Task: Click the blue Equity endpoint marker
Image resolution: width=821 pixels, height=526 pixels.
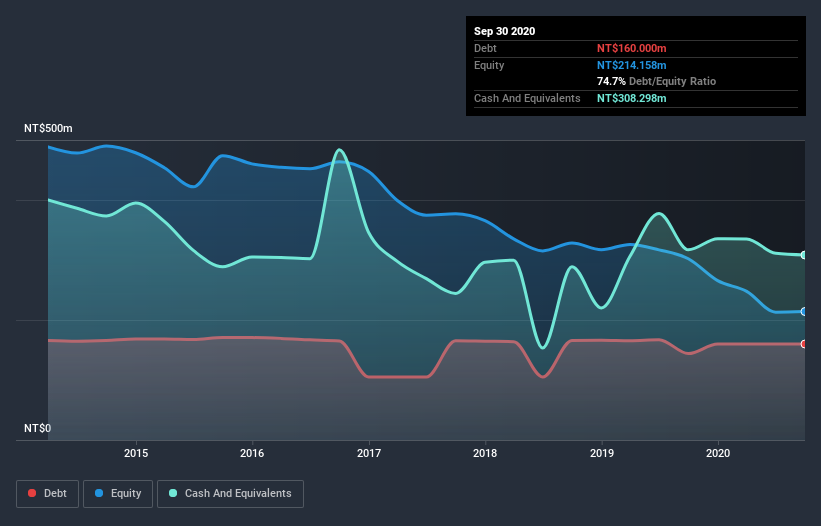Action: coord(804,311)
